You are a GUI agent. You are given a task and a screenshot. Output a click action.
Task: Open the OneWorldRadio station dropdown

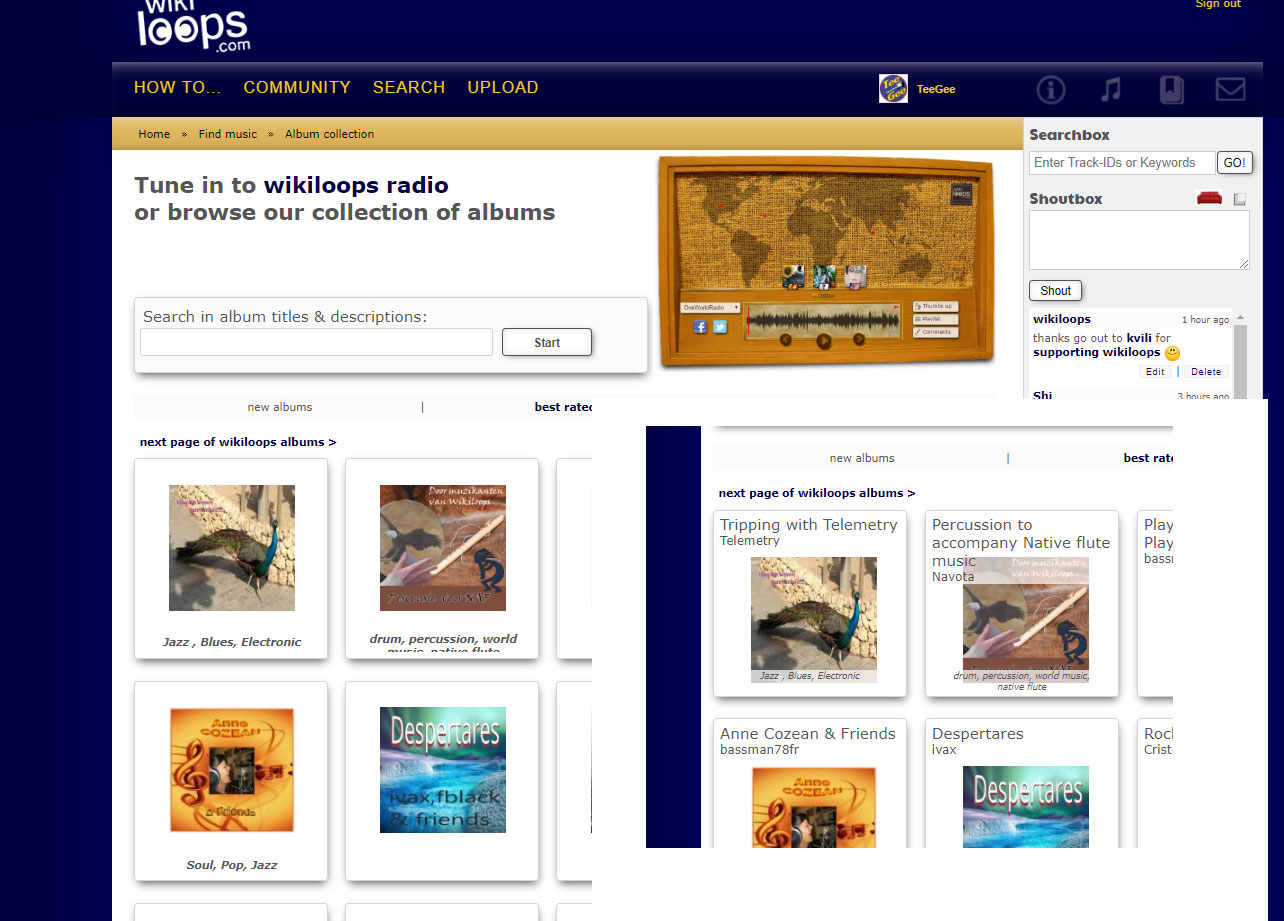pyautogui.click(x=710, y=308)
